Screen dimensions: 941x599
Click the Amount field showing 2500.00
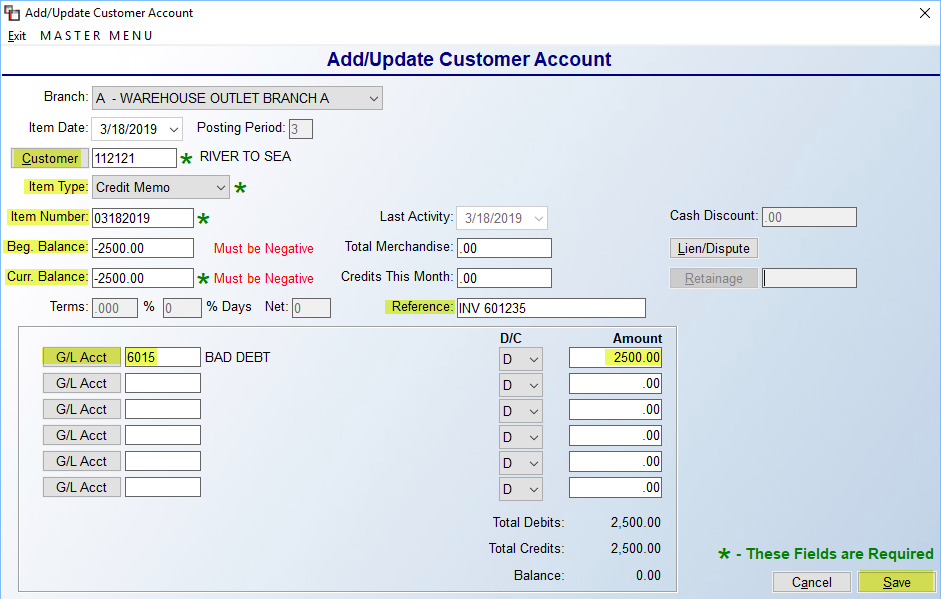click(615, 358)
